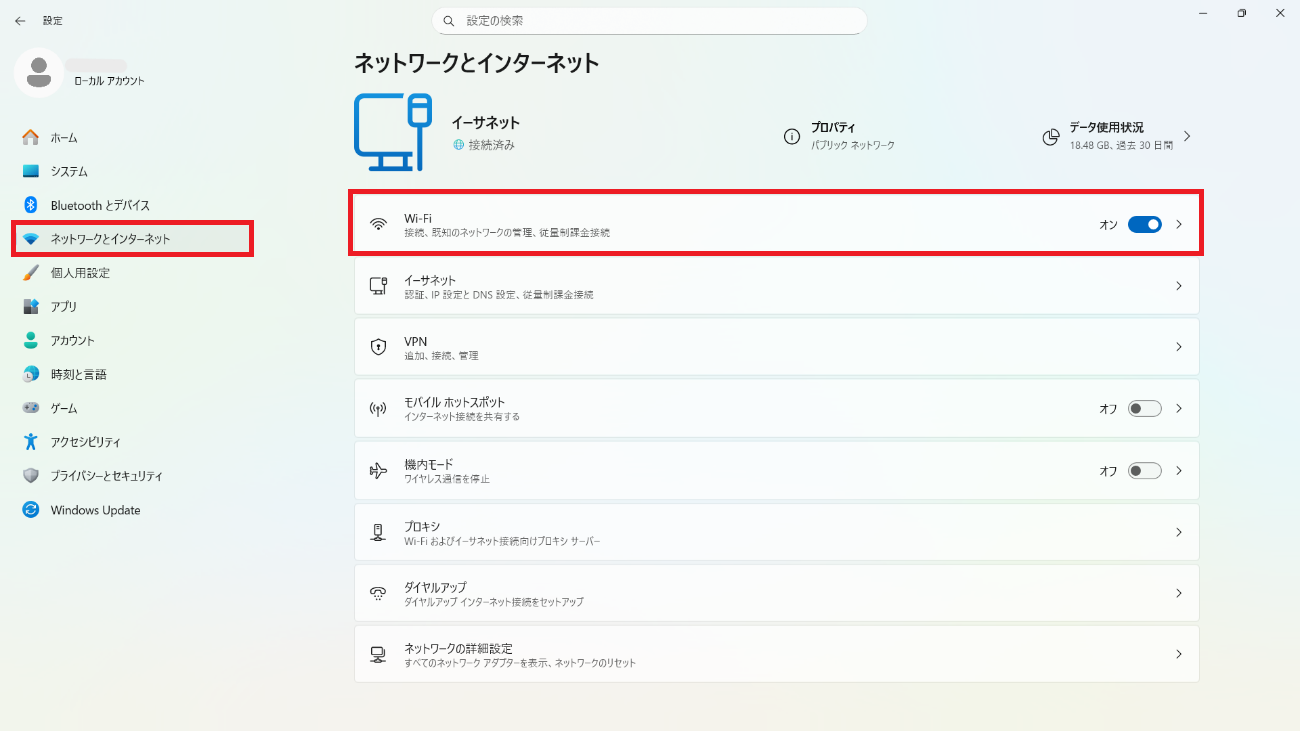This screenshot has width=1300, height=731.
Task: Open the プロキシ row chevron
Action: pos(1179,532)
